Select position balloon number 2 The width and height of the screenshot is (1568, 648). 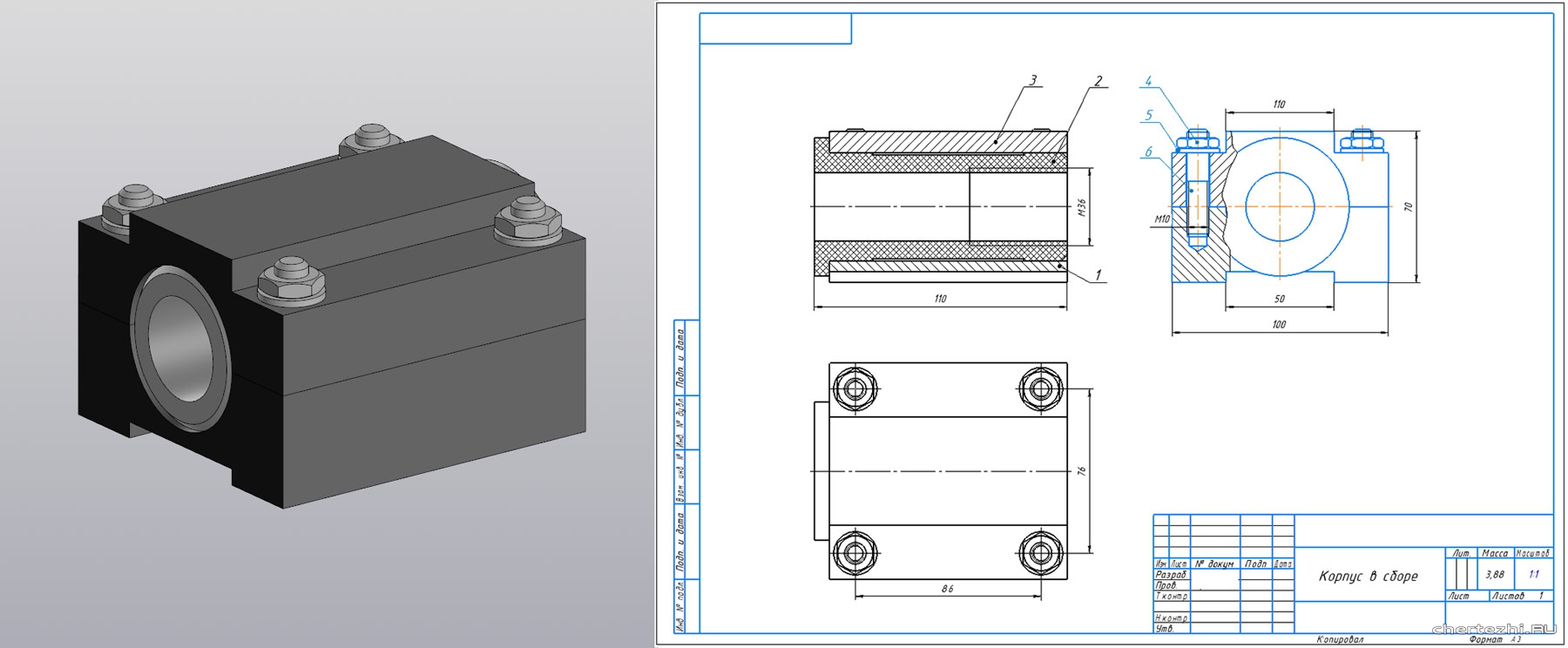(1098, 81)
